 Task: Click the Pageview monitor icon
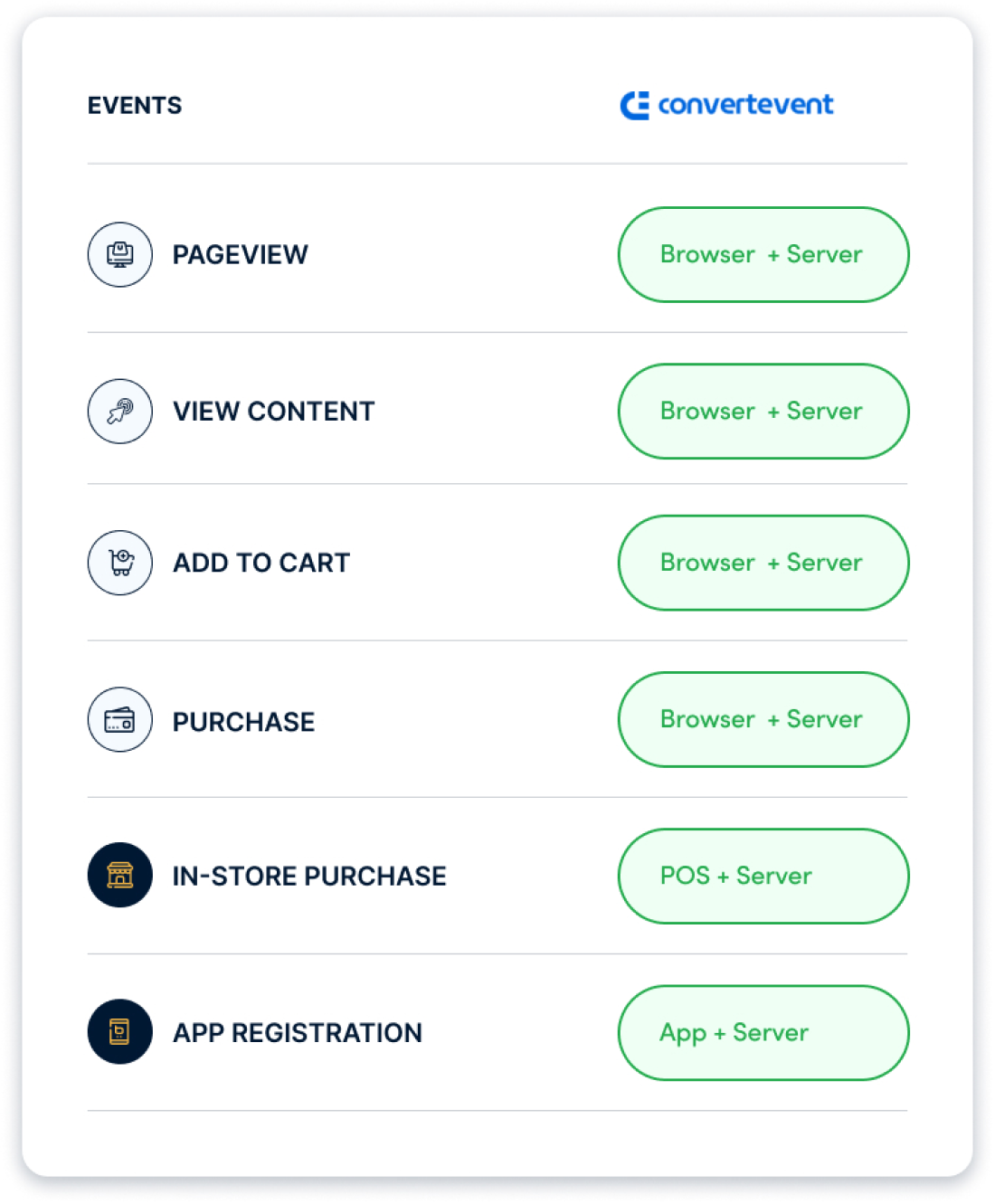120,254
